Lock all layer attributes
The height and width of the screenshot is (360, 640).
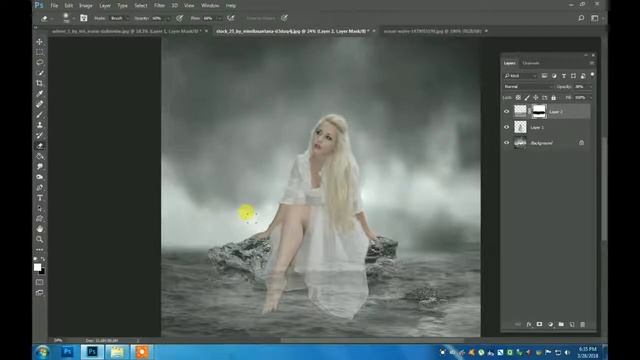553,98
